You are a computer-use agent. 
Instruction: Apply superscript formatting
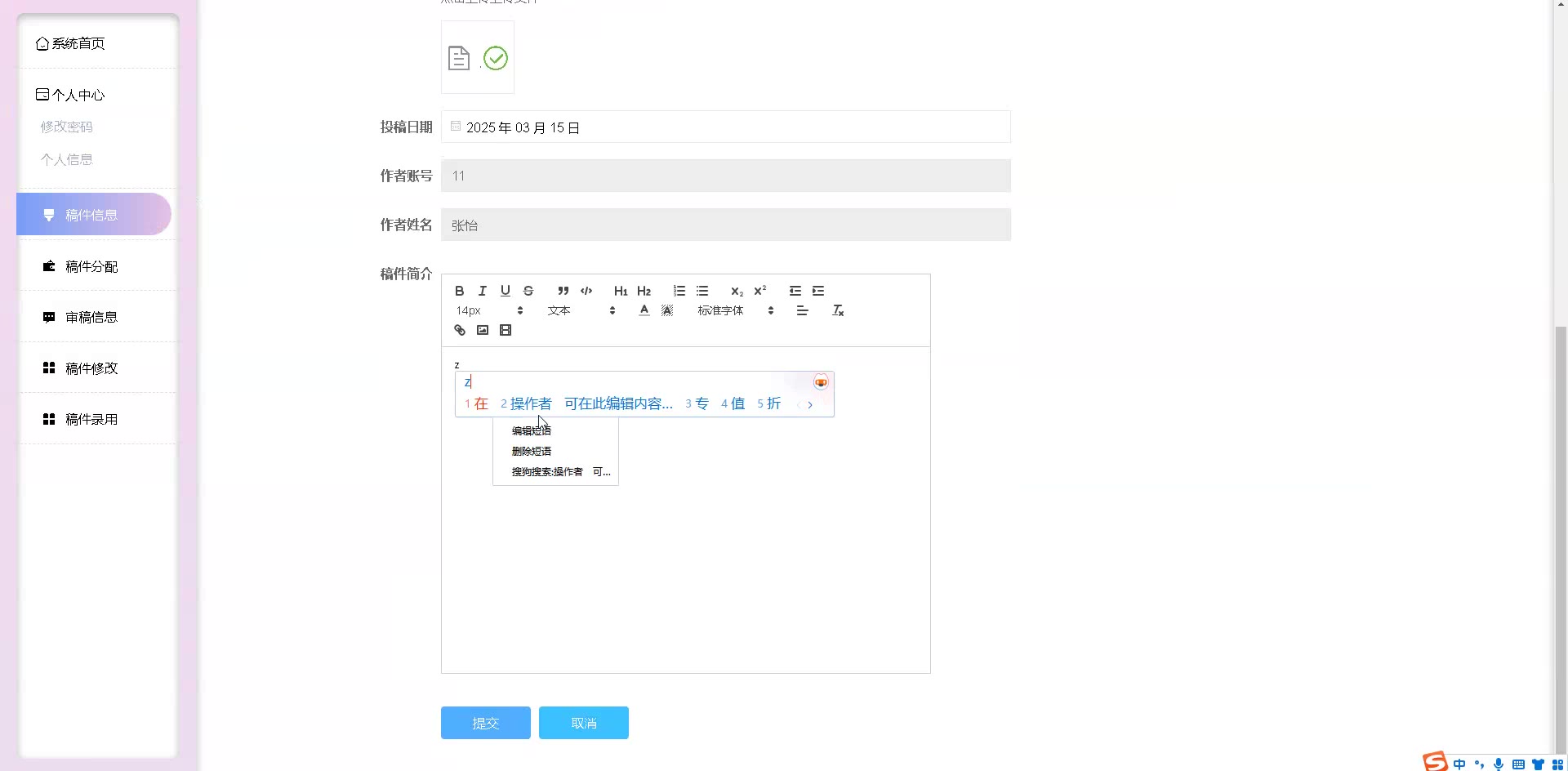[x=760, y=291]
